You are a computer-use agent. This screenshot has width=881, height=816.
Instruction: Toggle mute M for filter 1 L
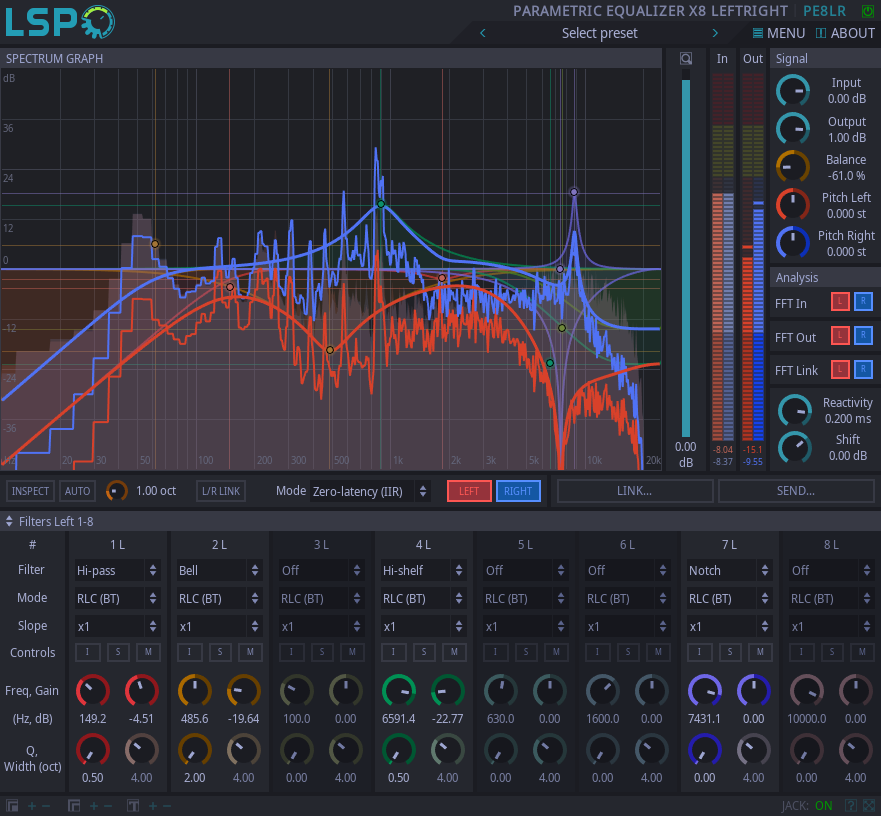[x=148, y=652]
